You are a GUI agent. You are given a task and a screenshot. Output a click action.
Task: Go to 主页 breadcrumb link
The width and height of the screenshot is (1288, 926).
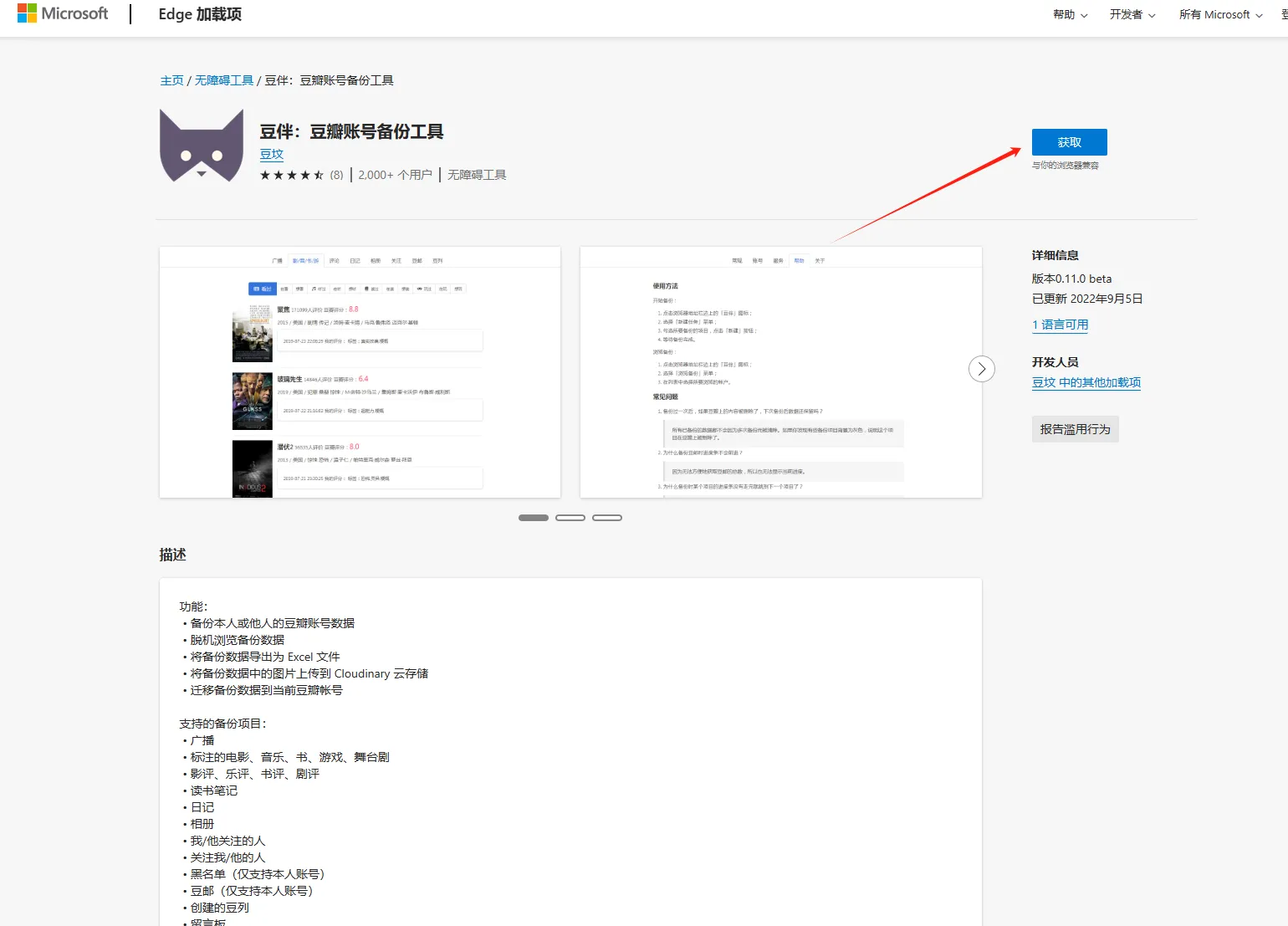click(x=171, y=80)
